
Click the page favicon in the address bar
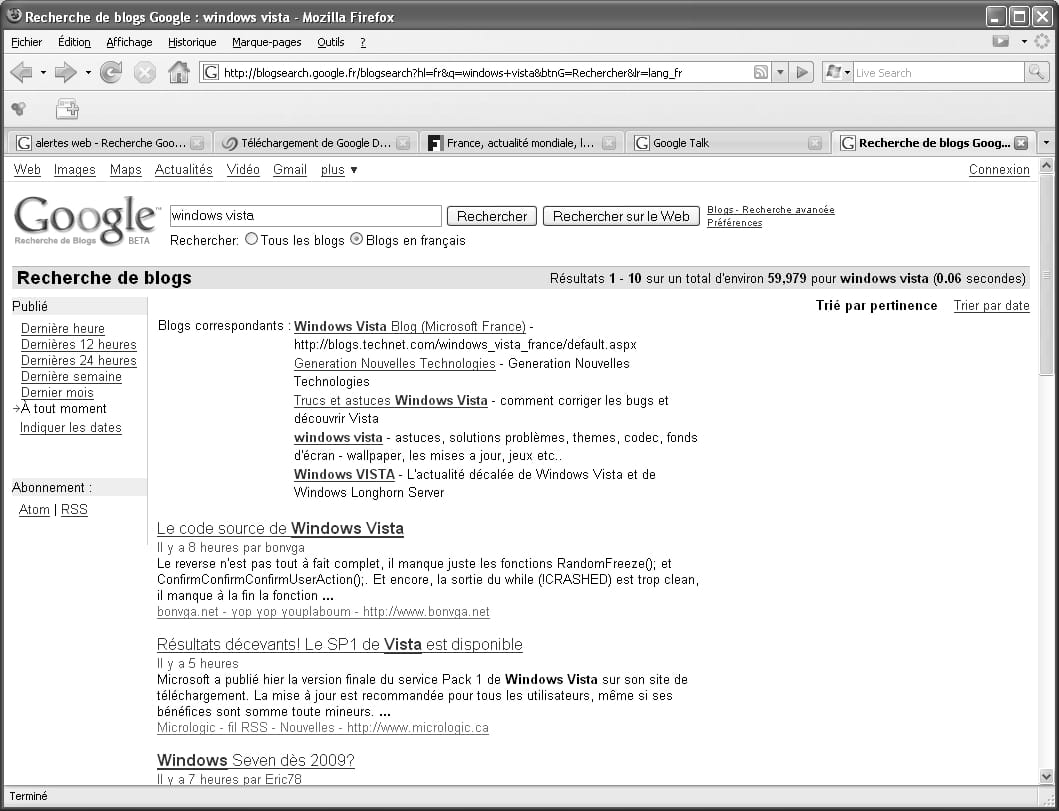(x=211, y=72)
